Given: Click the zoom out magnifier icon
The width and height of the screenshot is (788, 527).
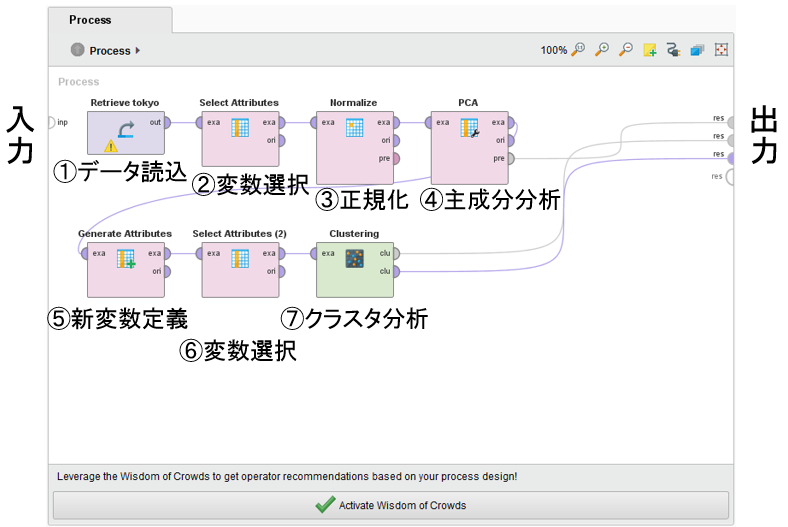Looking at the screenshot, I should (x=626, y=49).
